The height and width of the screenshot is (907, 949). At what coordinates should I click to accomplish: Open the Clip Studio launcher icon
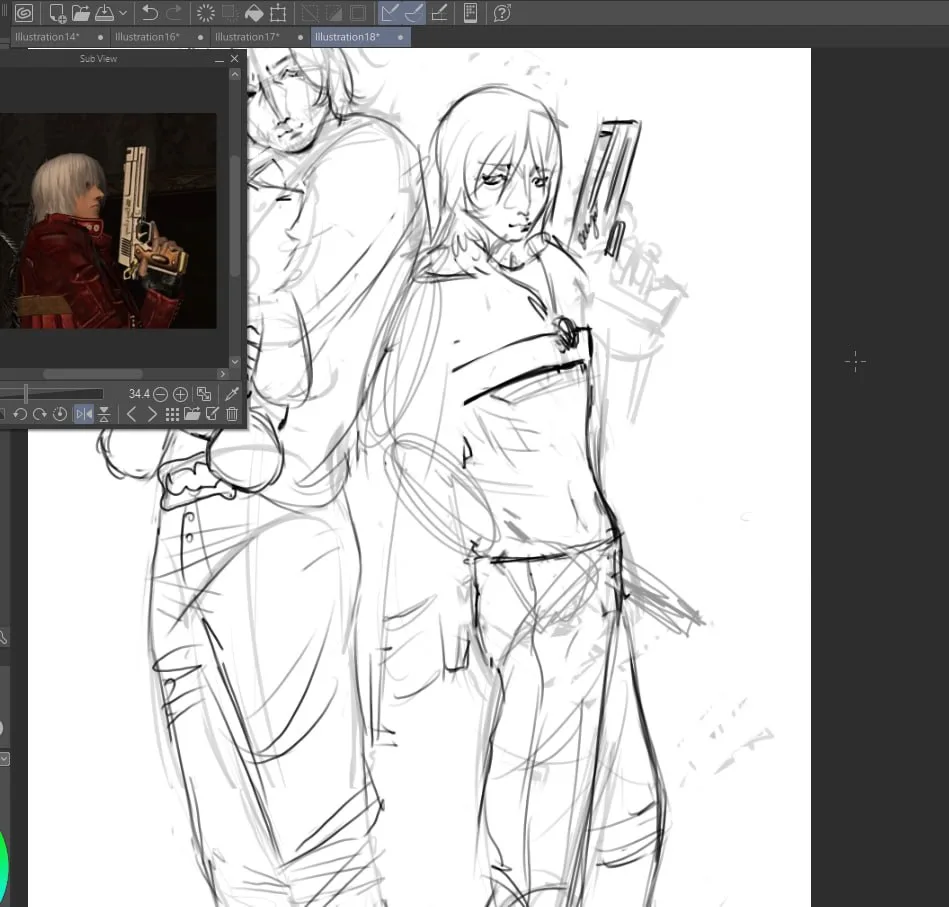(24, 13)
